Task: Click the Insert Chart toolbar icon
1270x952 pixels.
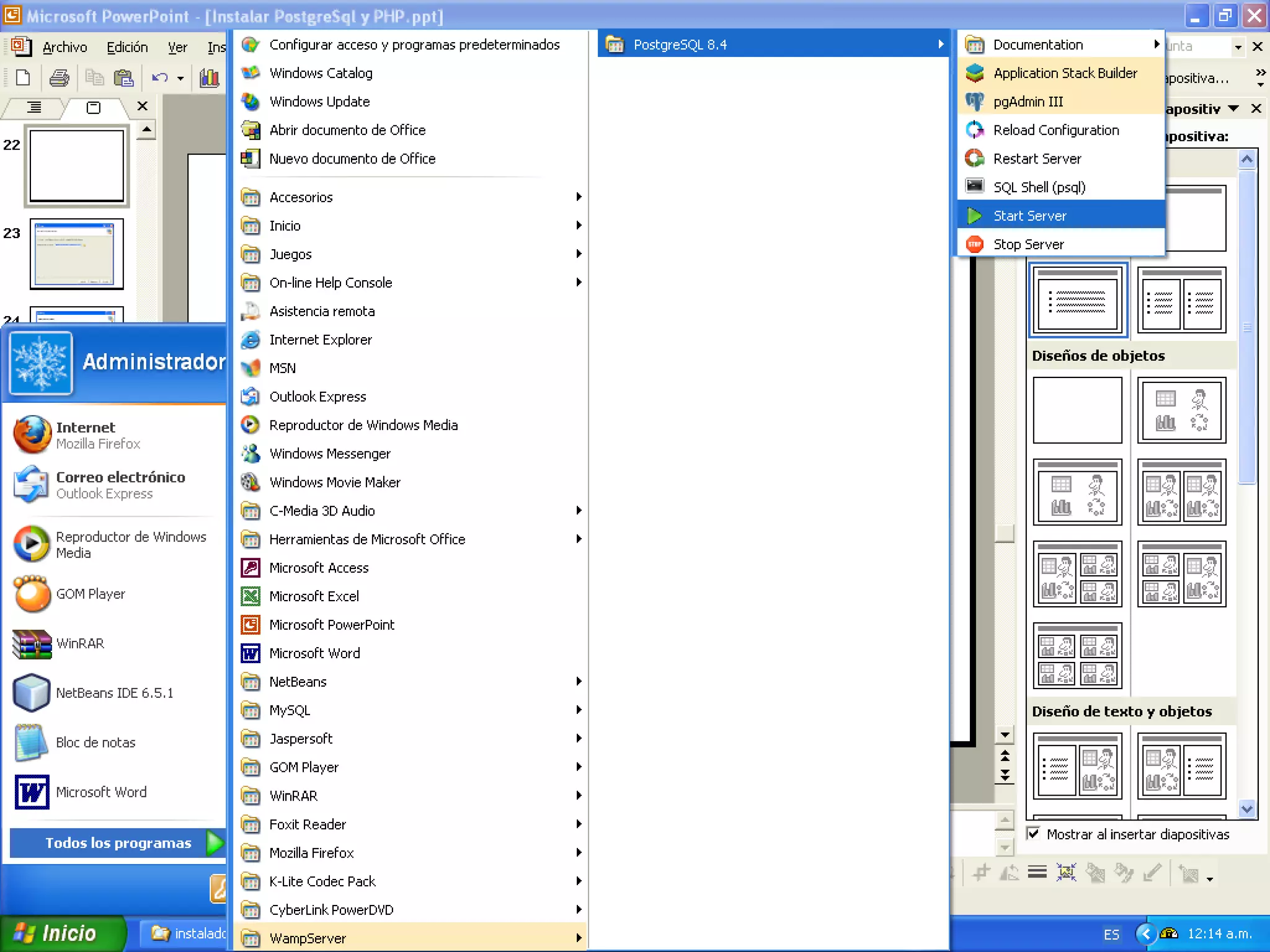Action: (x=210, y=78)
